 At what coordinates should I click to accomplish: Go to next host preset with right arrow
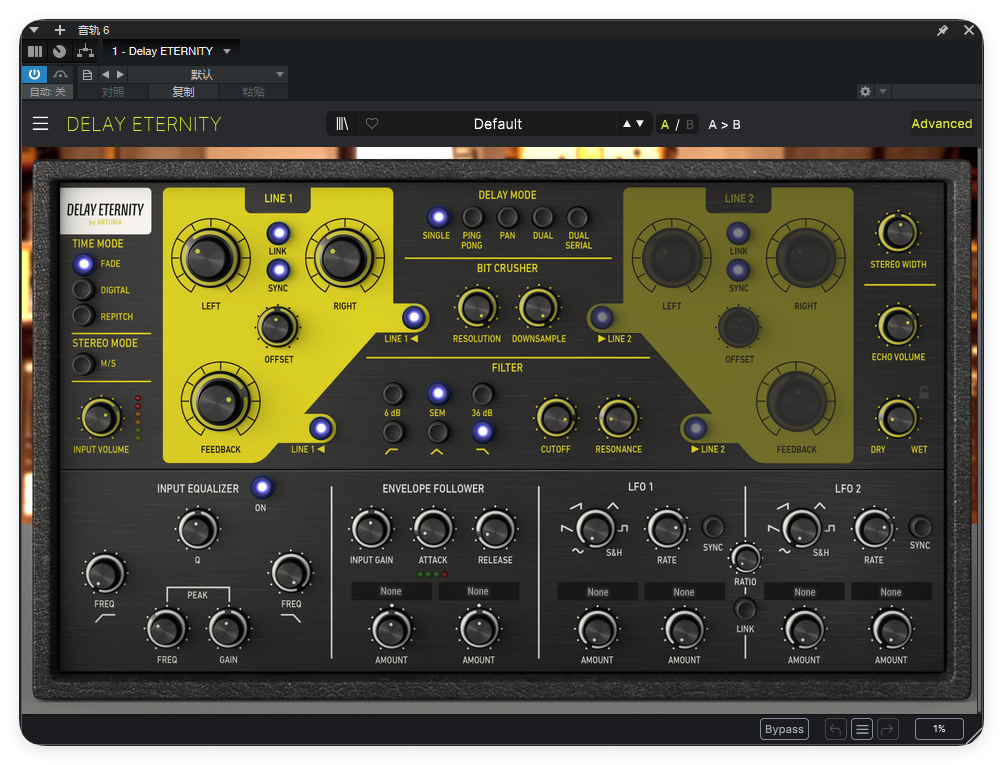click(120, 75)
